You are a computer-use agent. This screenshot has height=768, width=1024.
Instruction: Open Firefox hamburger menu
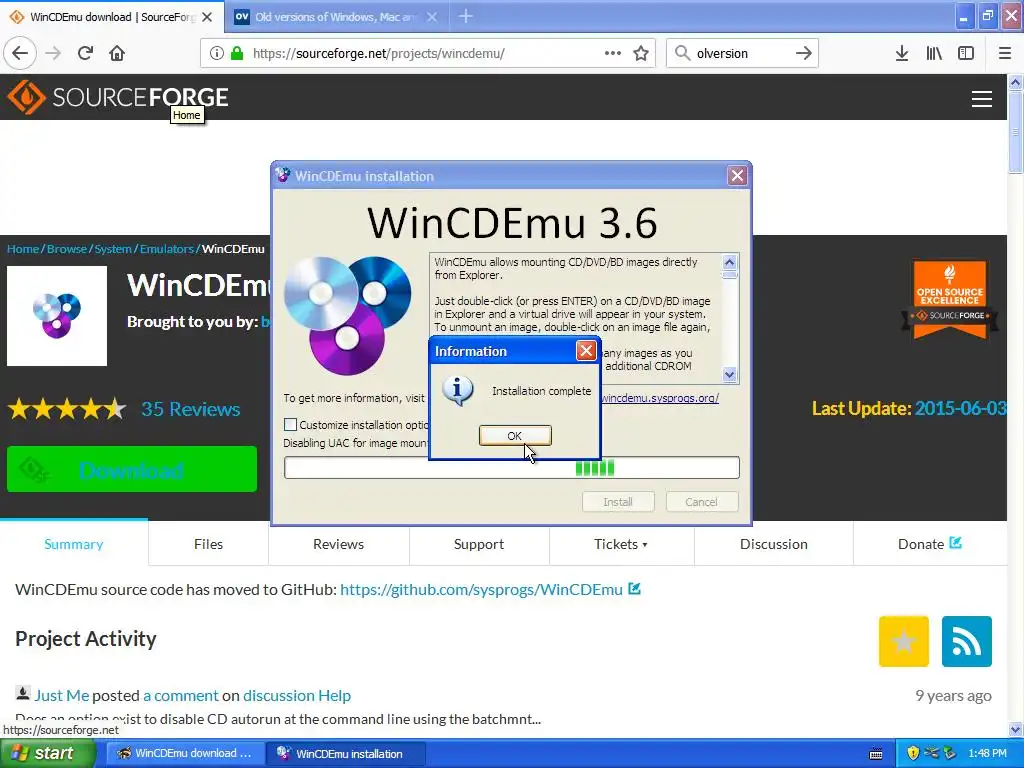click(1005, 53)
